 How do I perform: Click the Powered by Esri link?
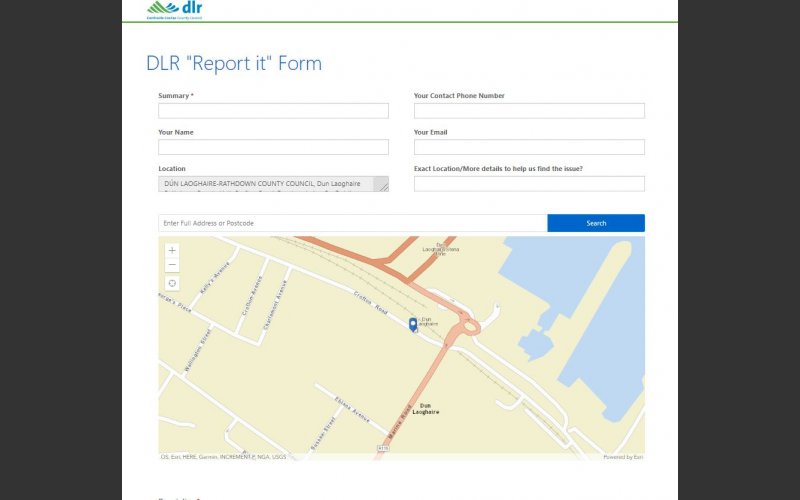point(623,457)
